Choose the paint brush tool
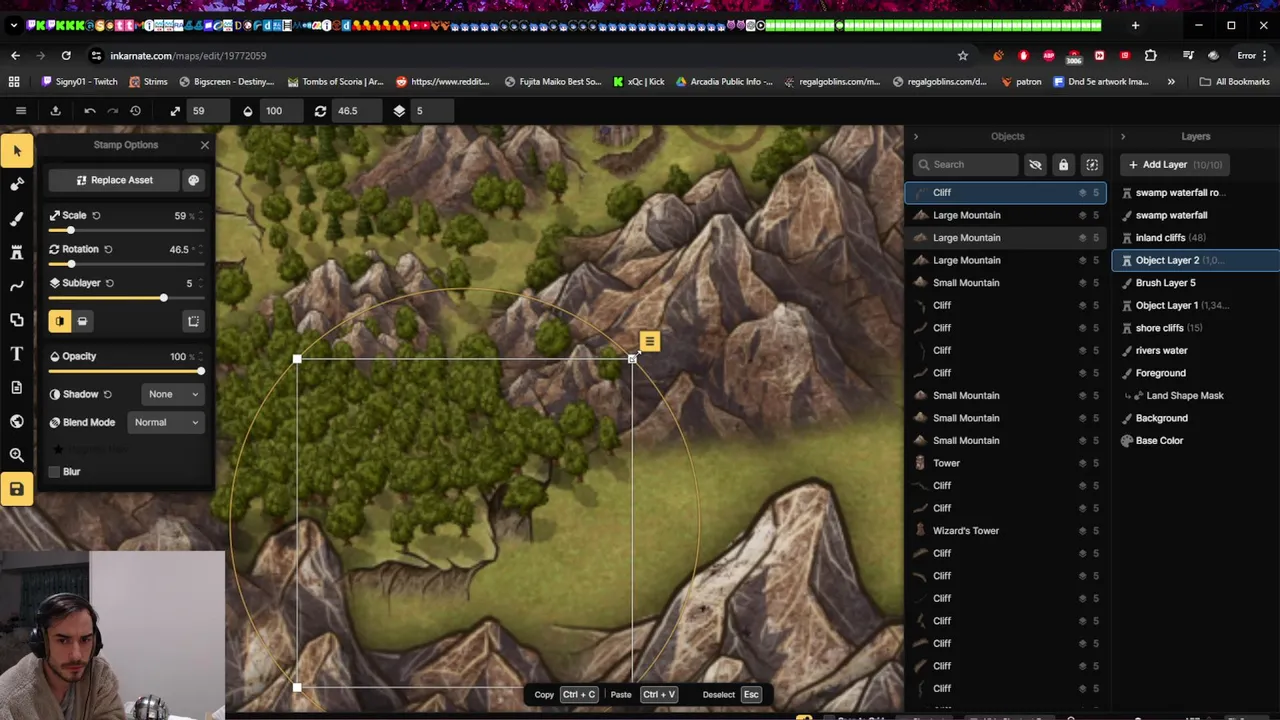1280x720 pixels. (x=16, y=219)
